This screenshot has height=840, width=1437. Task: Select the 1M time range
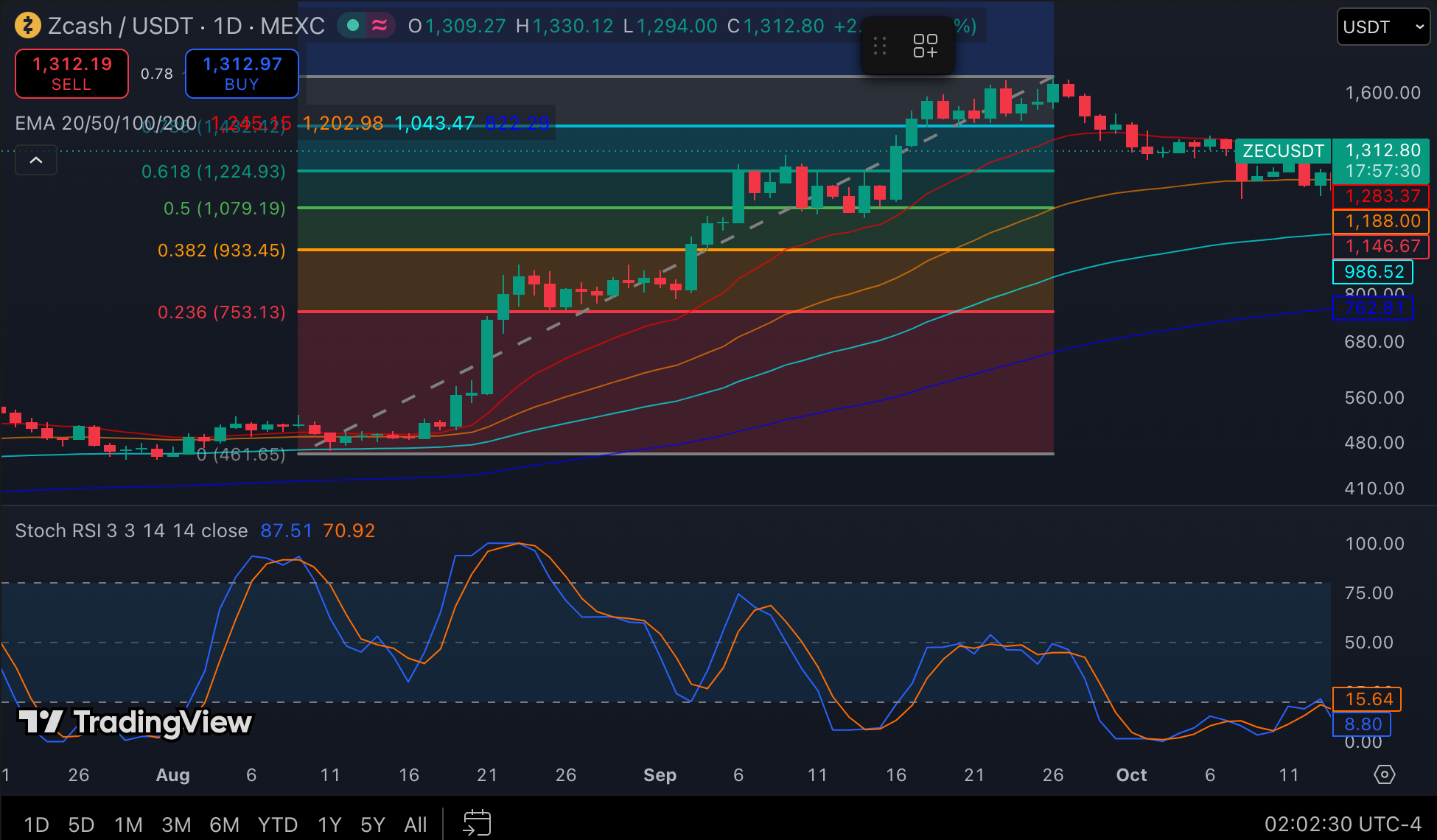128,825
